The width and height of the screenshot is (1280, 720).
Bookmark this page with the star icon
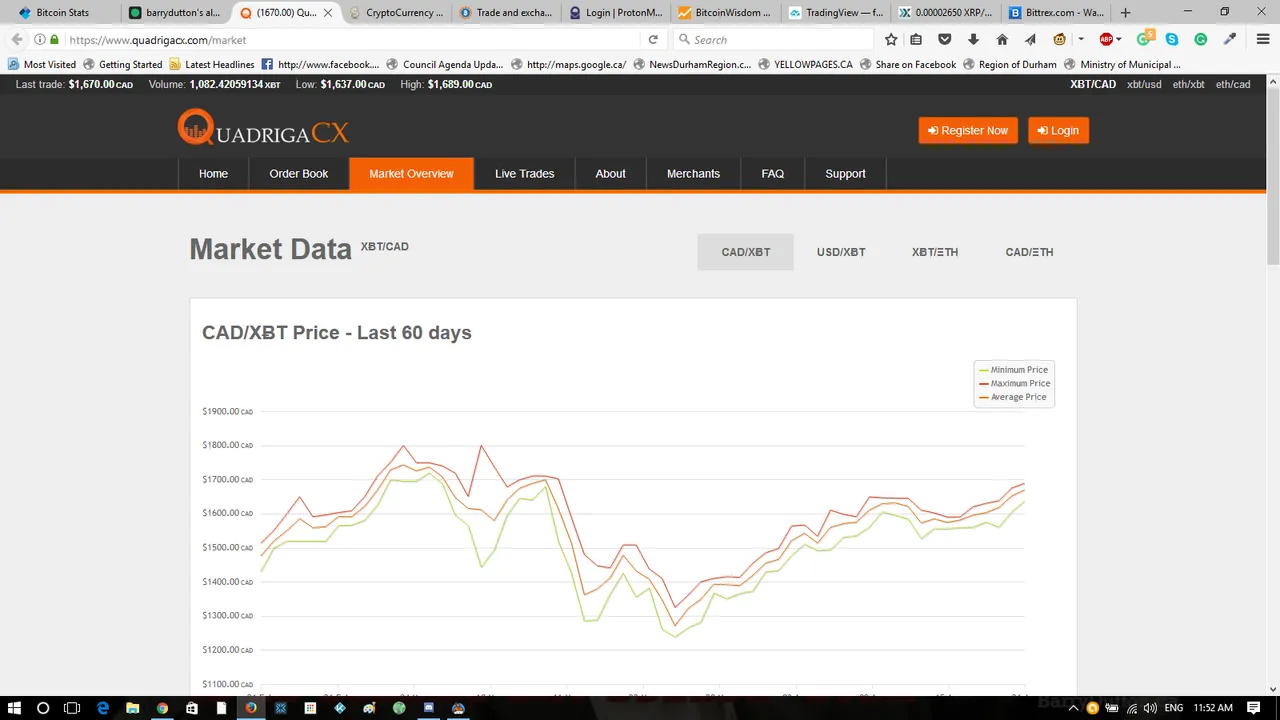[891, 40]
